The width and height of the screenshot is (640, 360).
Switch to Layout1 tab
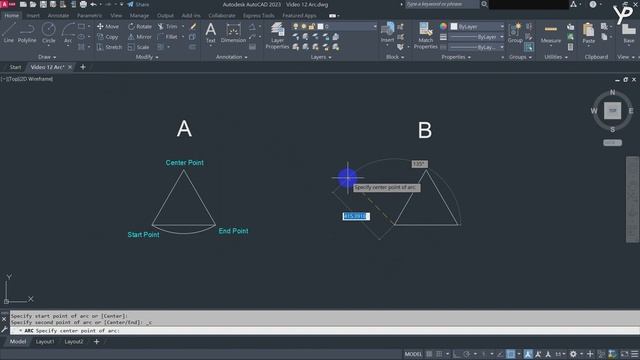[x=45, y=342]
